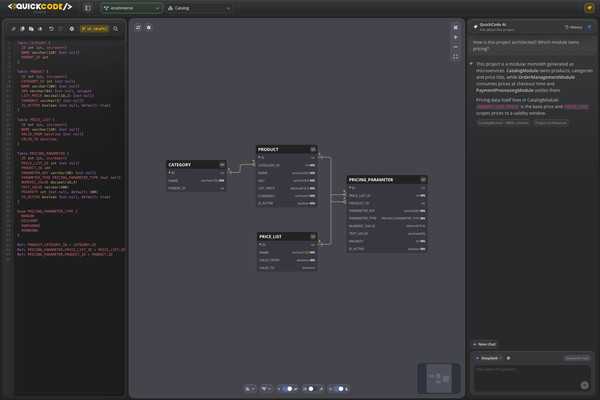Click the LIST_PRICE row in the PRODUCT table
This screenshot has width=600, height=400.
[x=286, y=188]
